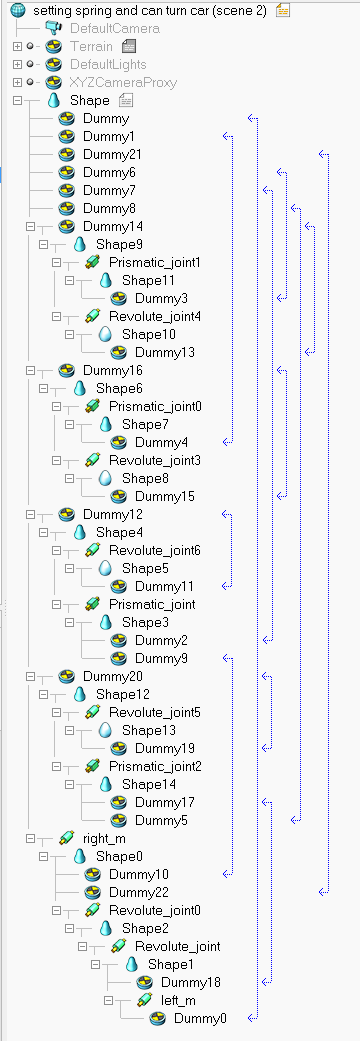The height and width of the screenshot is (1041, 360).
Task: Click the right_m joint icon
Action: pyautogui.click(x=66, y=839)
